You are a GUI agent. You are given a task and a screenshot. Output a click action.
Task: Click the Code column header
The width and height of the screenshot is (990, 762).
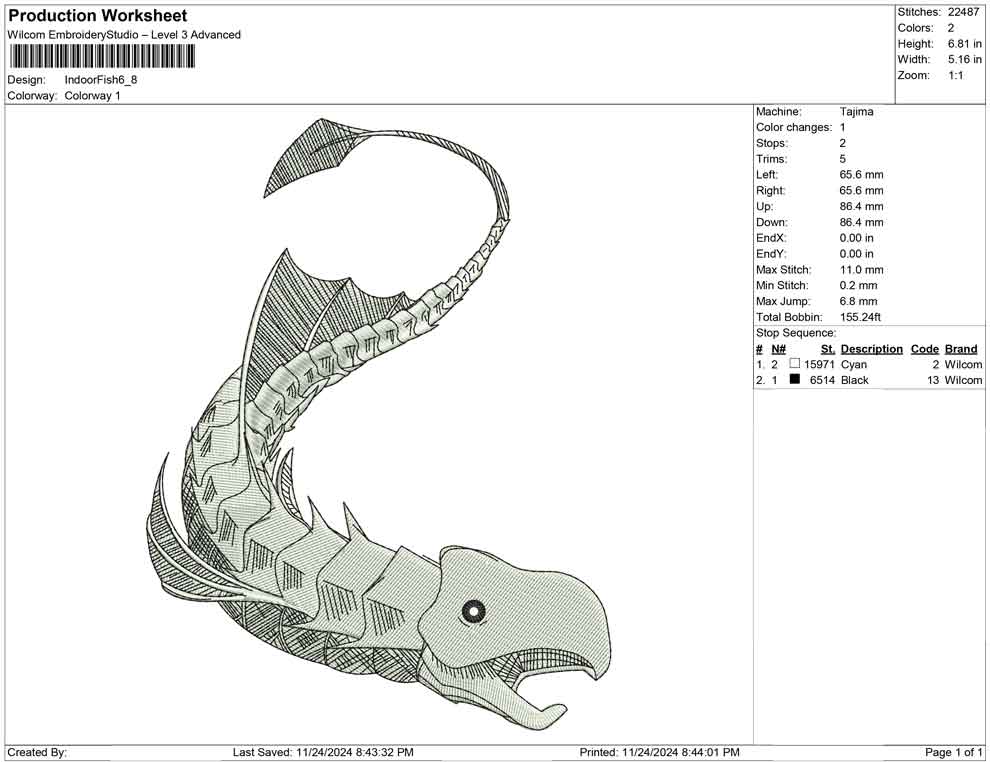(925, 349)
